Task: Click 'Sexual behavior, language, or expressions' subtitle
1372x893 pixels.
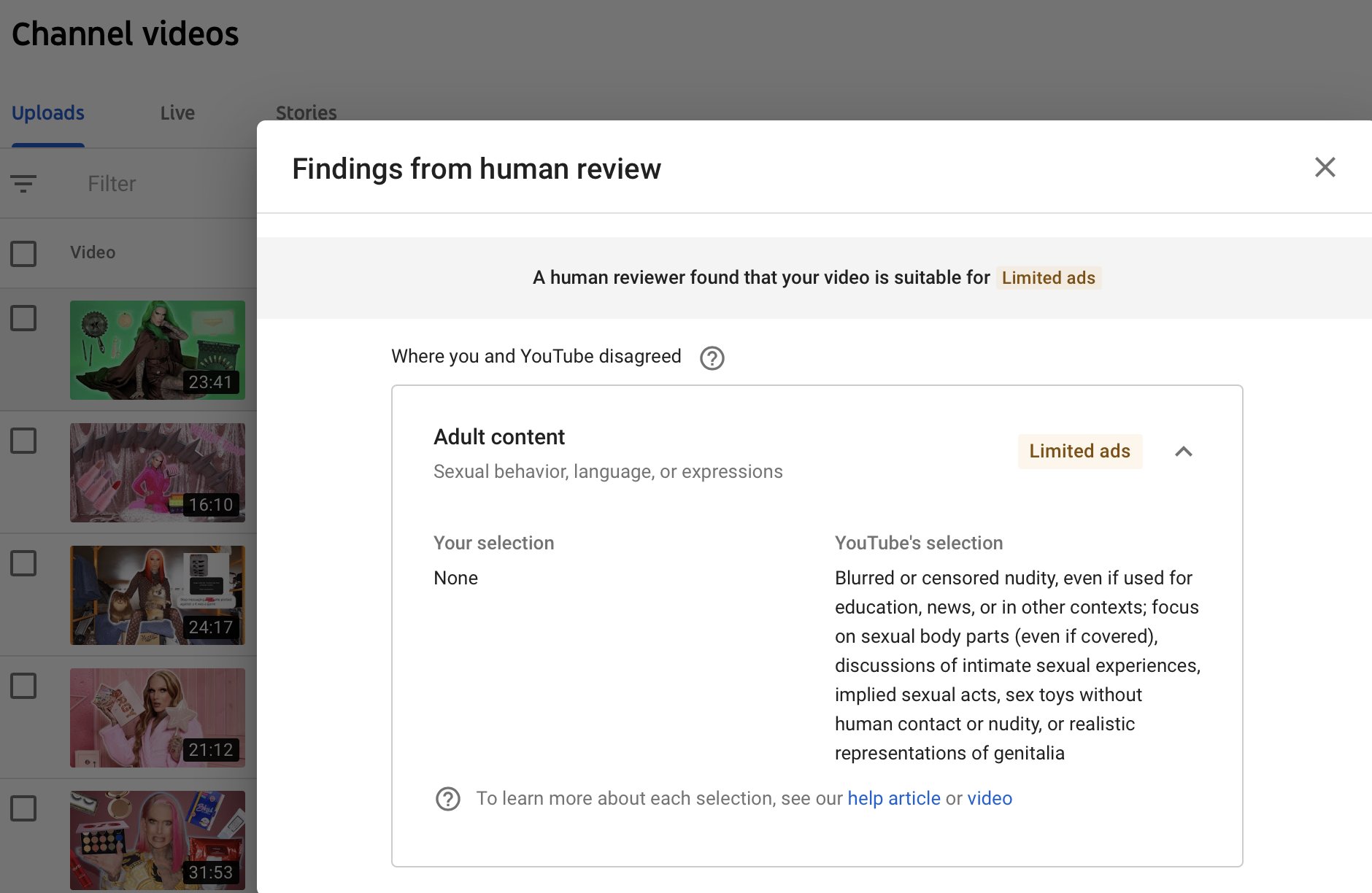Action: [608, 472]
